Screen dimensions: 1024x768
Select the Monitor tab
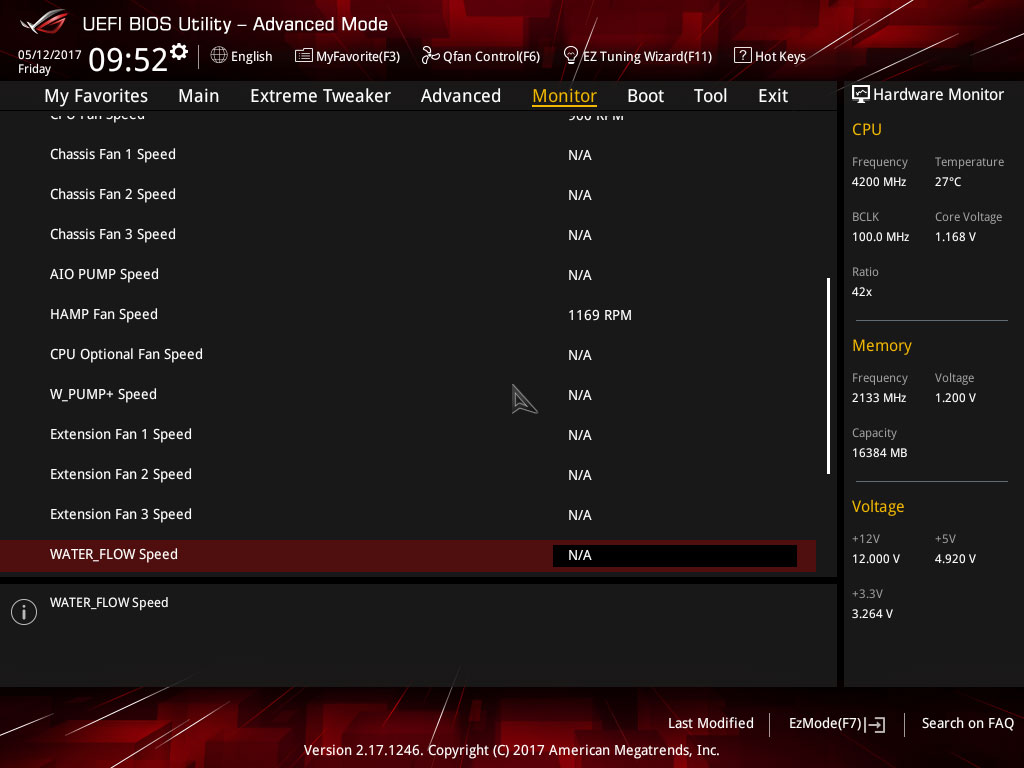coord(564,96)
